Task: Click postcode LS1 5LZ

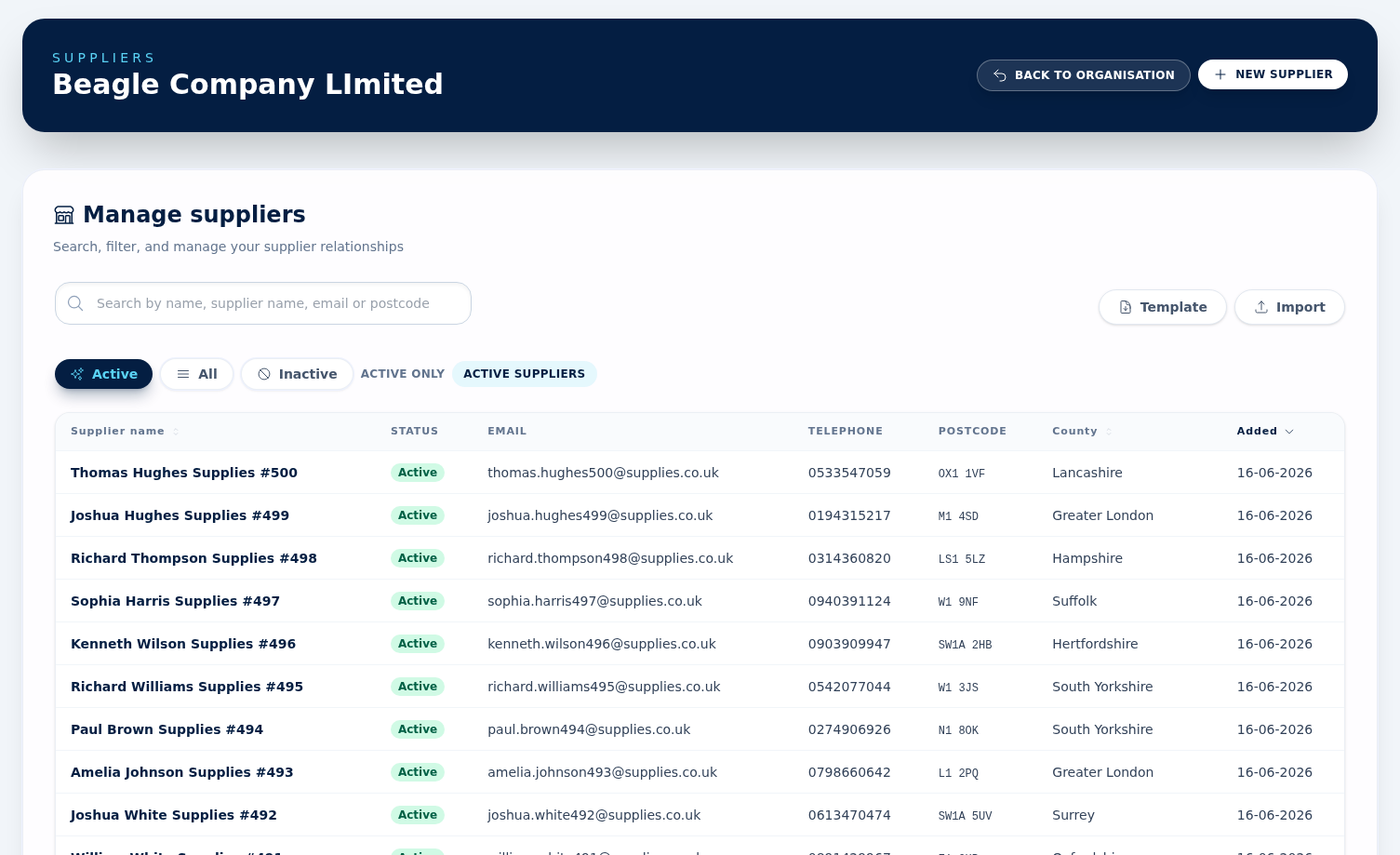Action: (x=962, y=559)
